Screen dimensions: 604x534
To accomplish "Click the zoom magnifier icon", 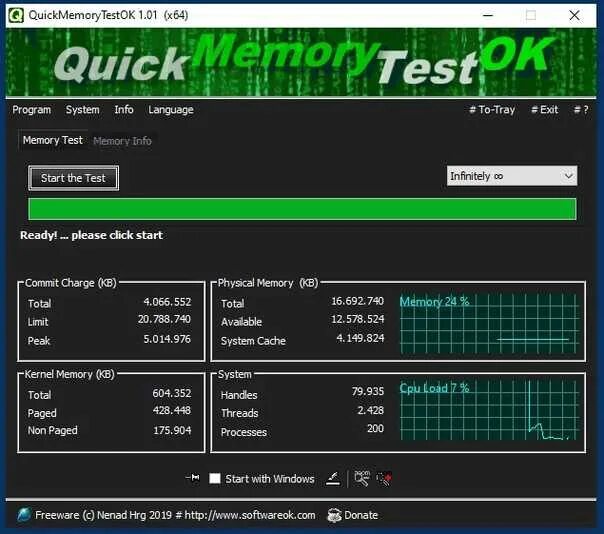I will [x=362, y=478].
